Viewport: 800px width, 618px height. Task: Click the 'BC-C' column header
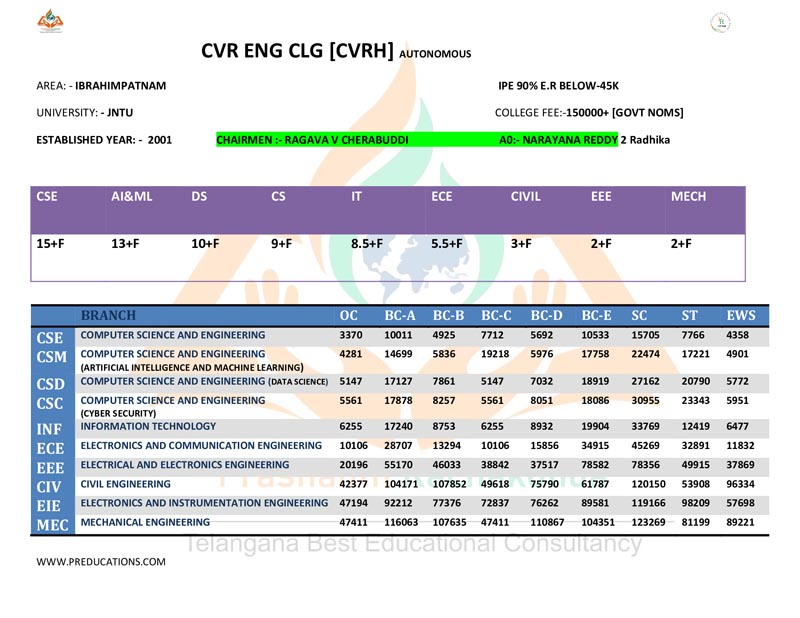tap(496, 315)
